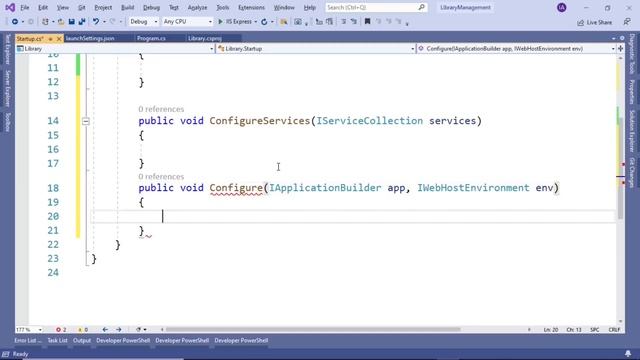This screenshot has height=360, width=640.
Task: Open the Task List panel tab
Action: [x=57, y=340]
